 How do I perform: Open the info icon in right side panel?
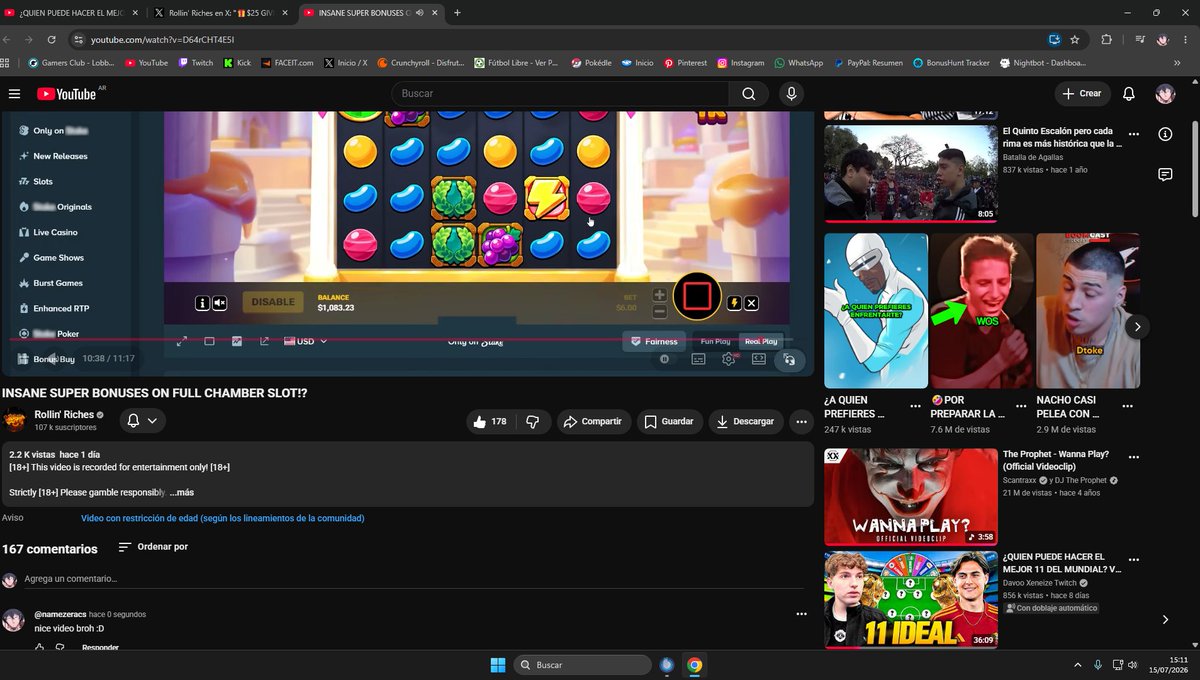[1165, 134]
